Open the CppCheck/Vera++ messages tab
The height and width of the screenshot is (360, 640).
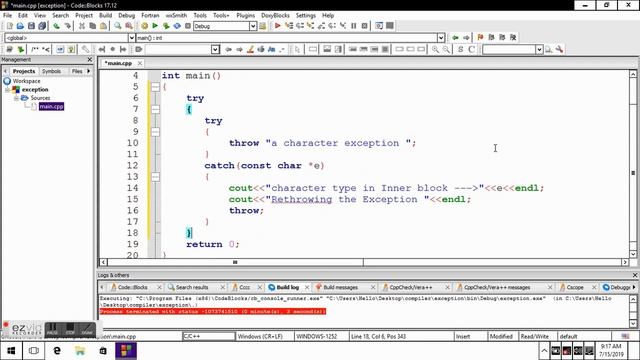(497, 287)
